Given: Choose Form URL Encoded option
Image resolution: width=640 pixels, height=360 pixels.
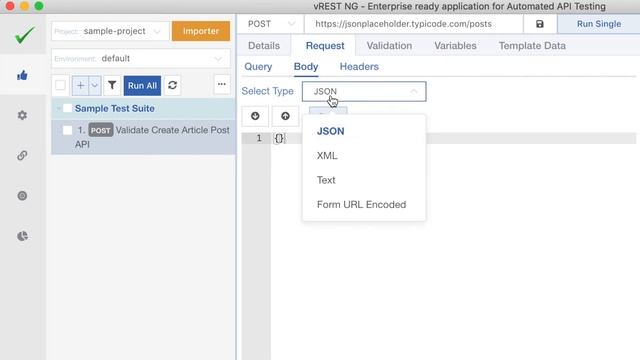Looking at the screenshot, I should pyautogui.click(x=361, y=204).
